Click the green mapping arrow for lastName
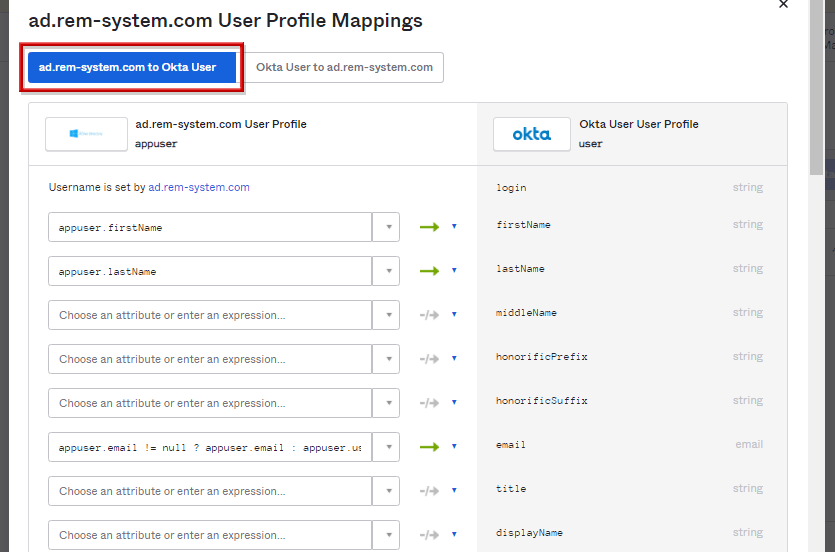 429,271
